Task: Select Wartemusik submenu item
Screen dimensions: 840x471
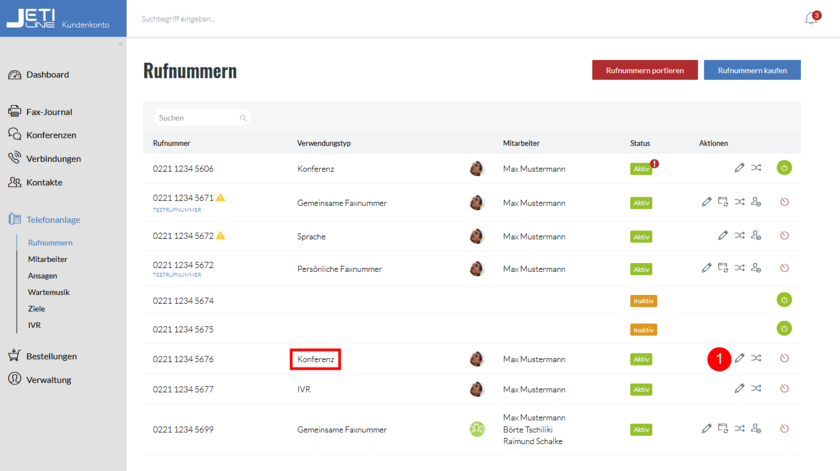Action: [x=49, y=293]
